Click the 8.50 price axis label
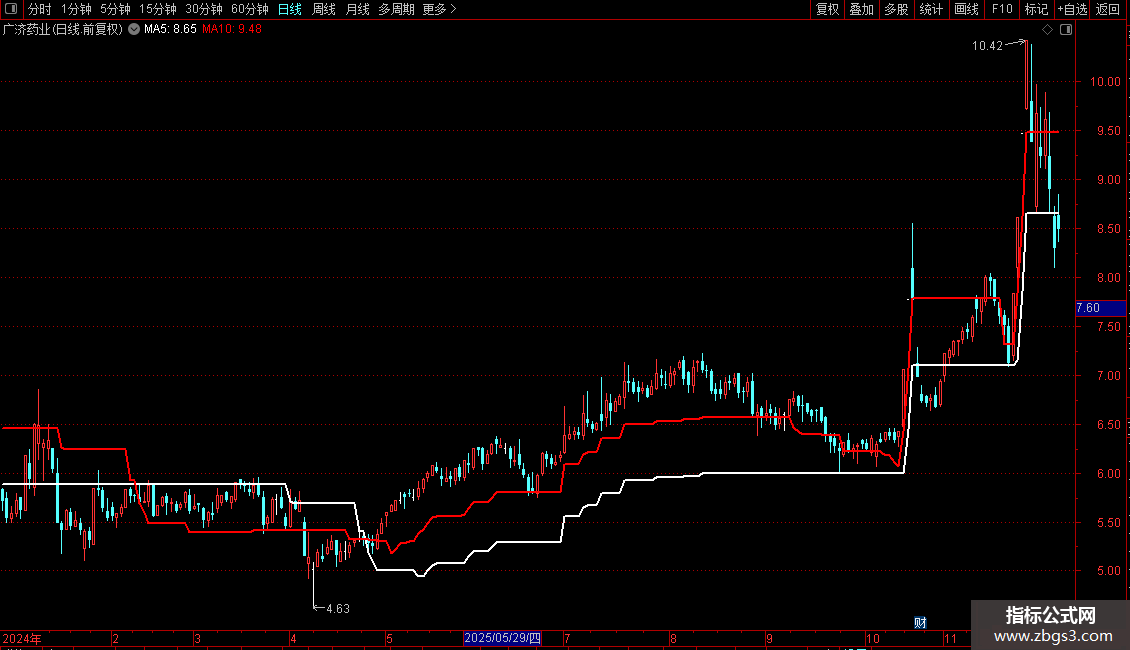This screenshot has height=650, width=1130. pyautogui.click(x=1108, y=229)
